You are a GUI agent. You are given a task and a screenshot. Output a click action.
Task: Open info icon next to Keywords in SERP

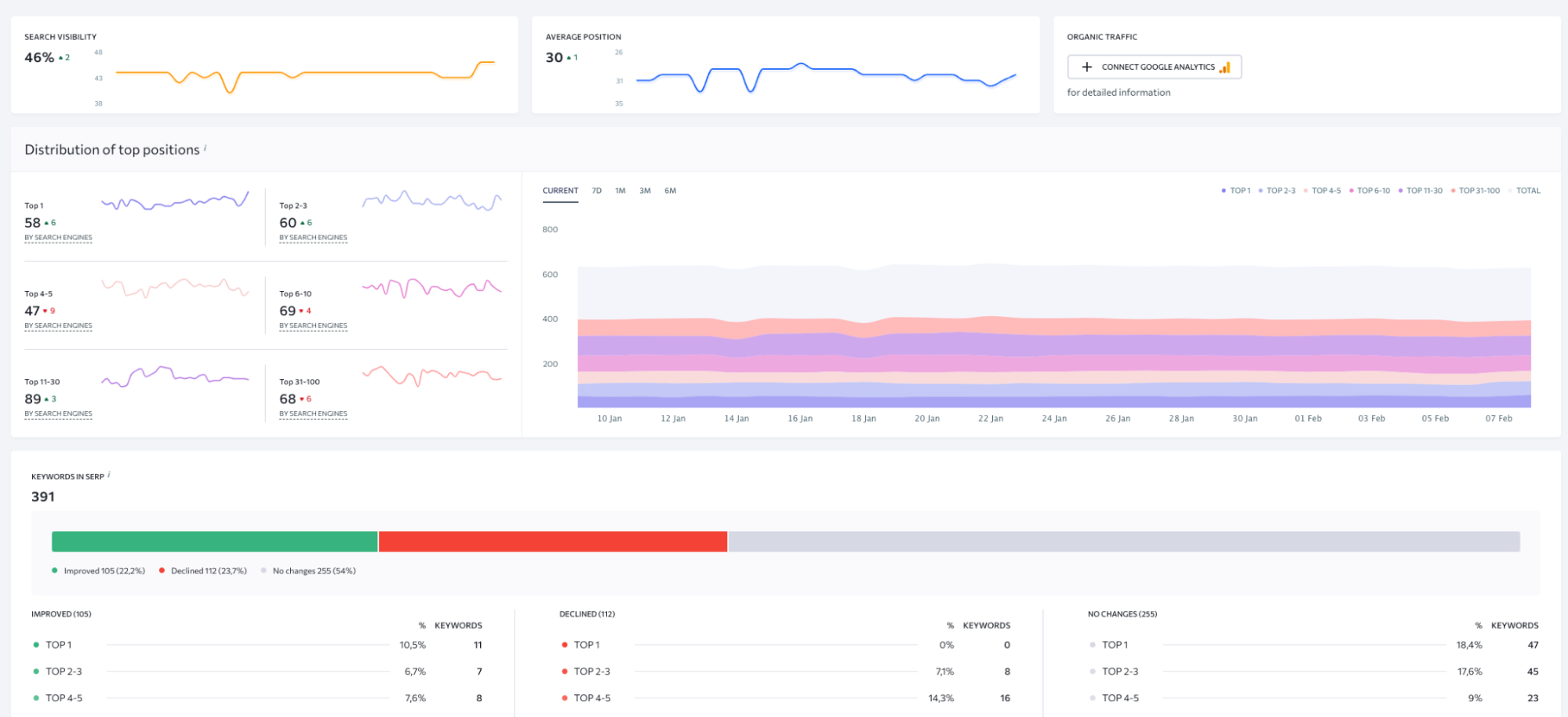(109, 474)
